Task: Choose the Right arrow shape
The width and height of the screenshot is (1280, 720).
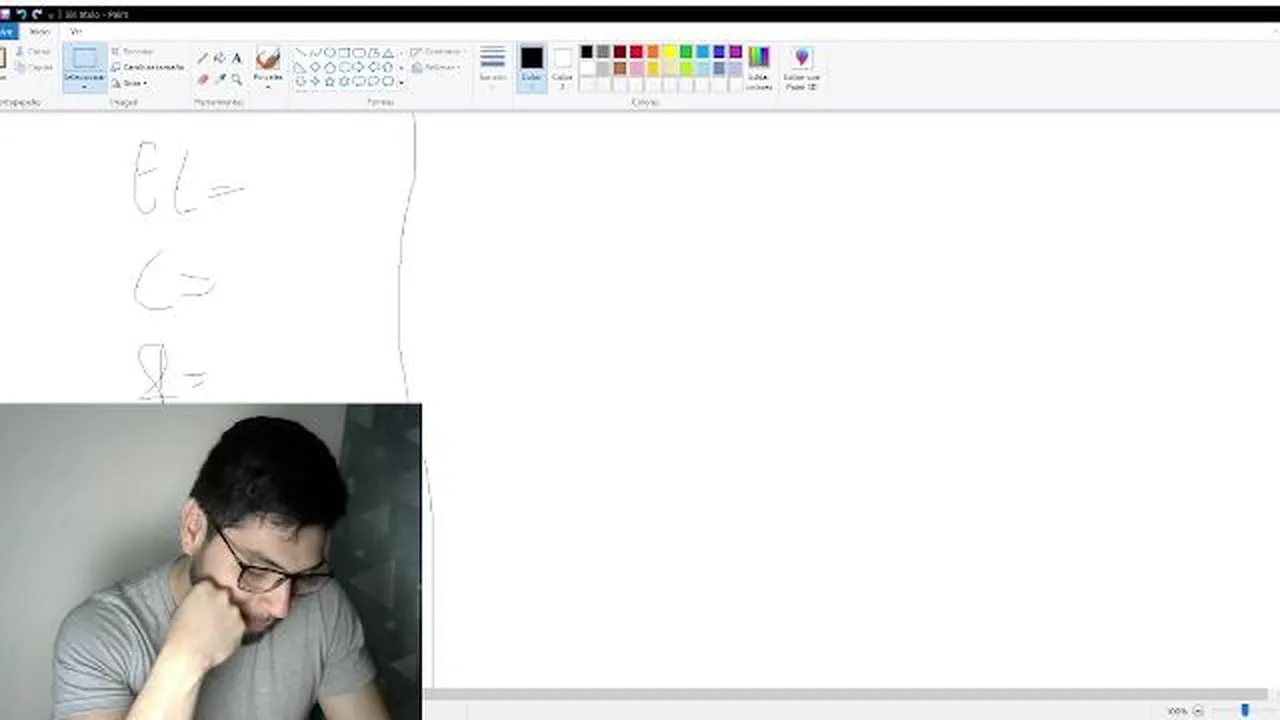Action: coord(359,67)
